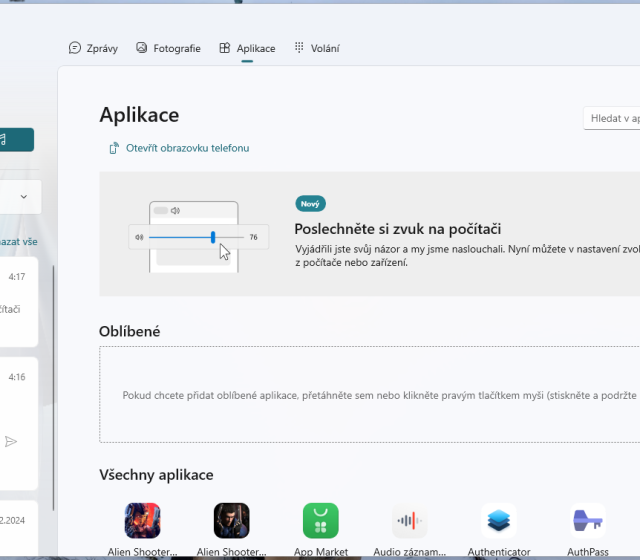Launch the second Alien Shooter app
This screenshot has width=640, height=560.
[x=231, y=521]
